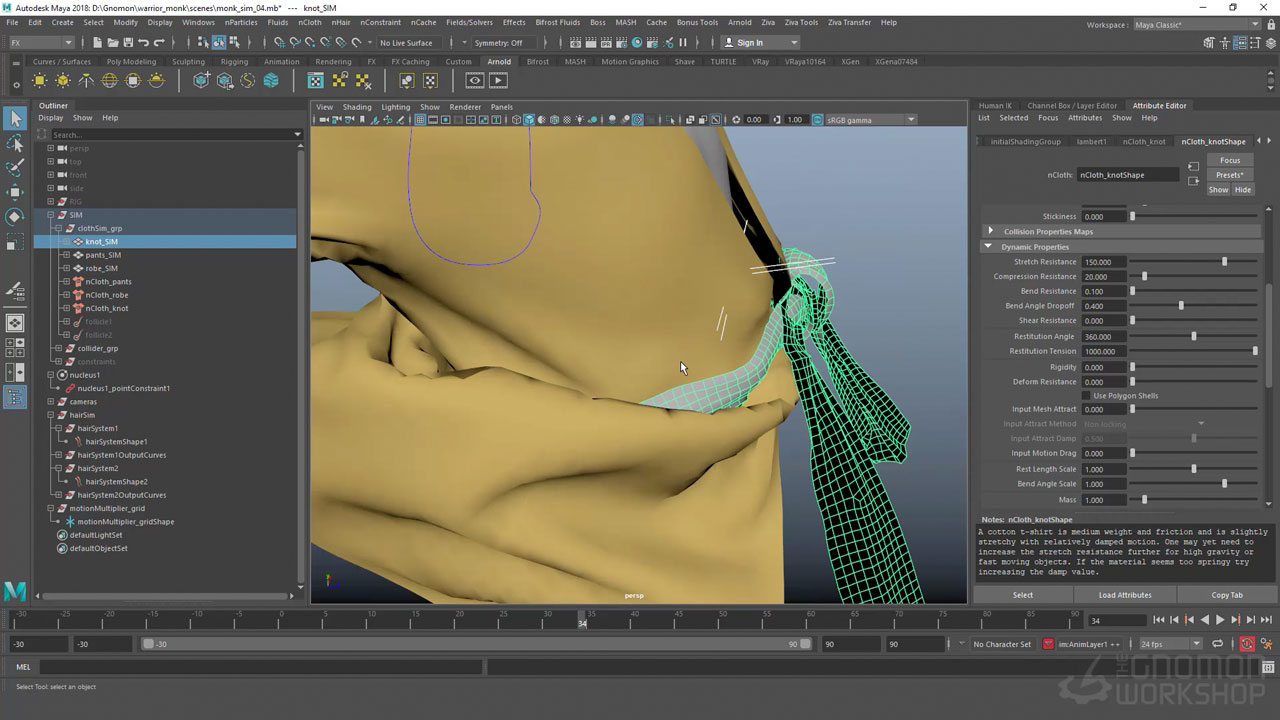The image size is (1280, 720).
Task: Click the Arnold skydome light shelf icon
Action: click(109, 81)
